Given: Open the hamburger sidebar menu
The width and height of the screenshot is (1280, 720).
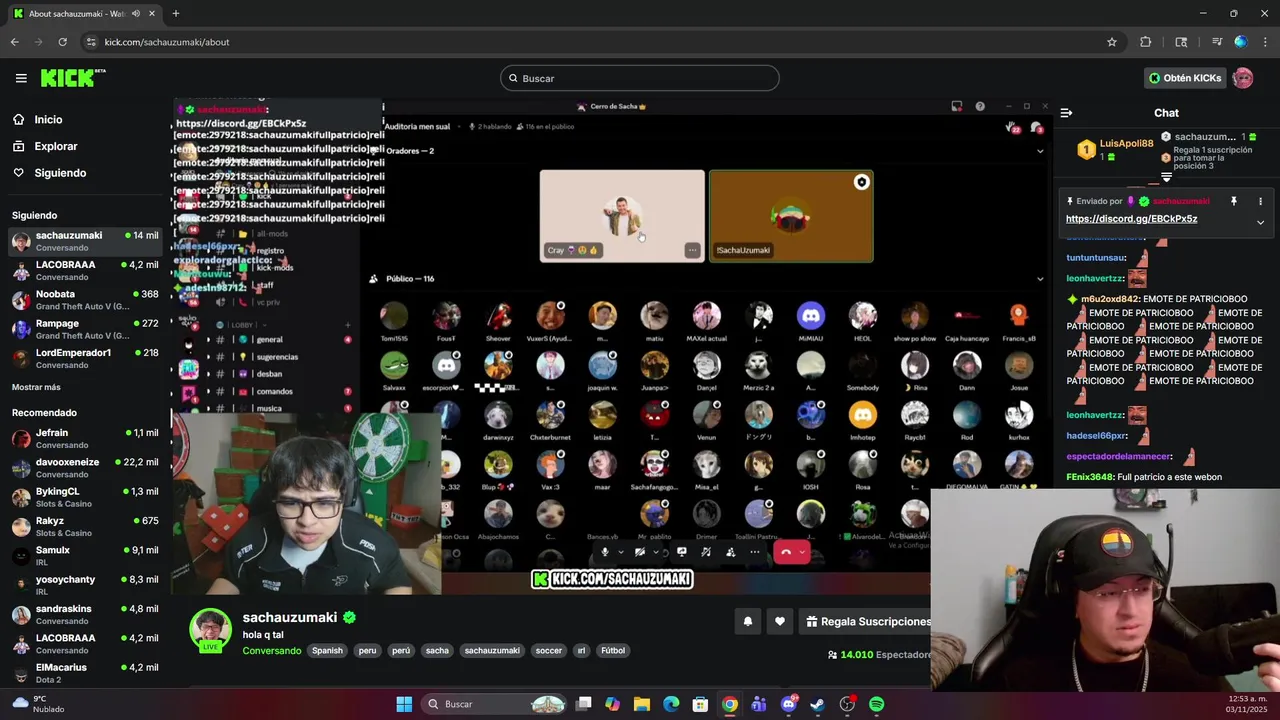Looking at the screenshot, I should point(21,78).
